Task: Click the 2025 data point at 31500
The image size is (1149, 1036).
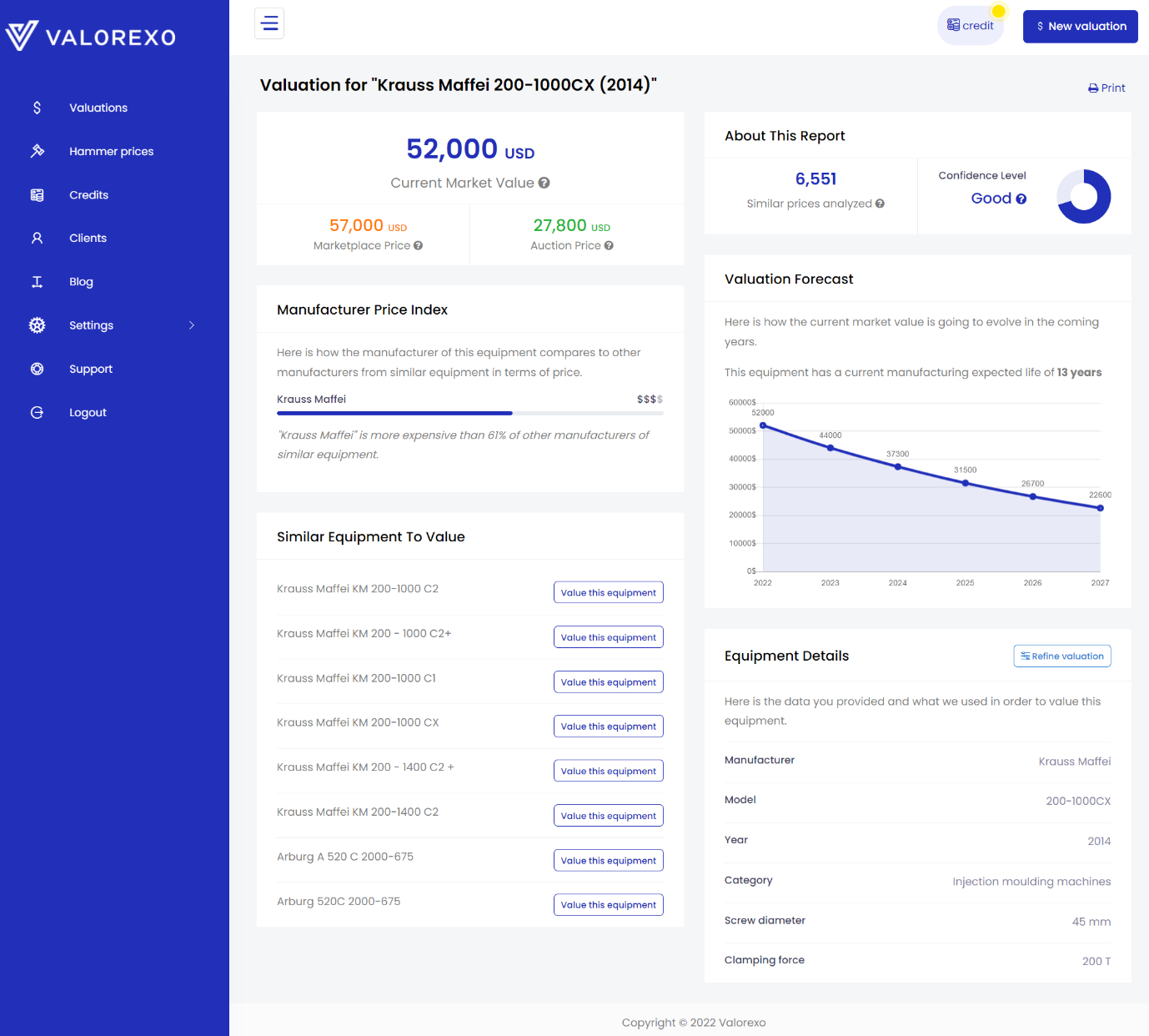Action: pos(966,483)
